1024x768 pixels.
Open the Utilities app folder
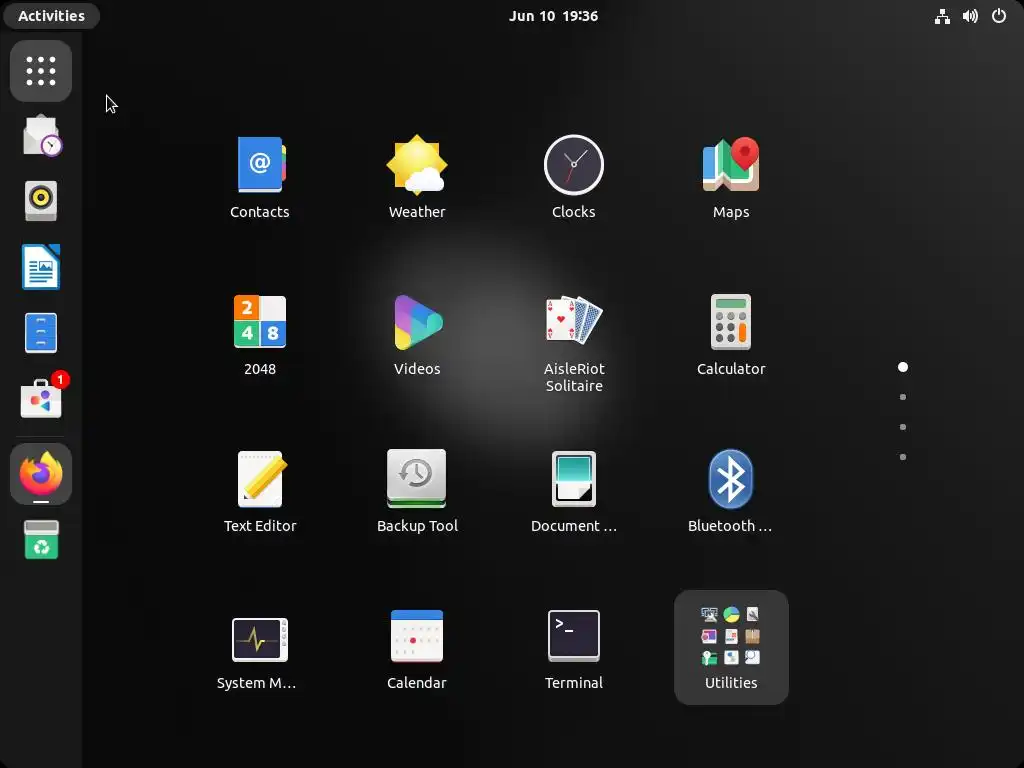731,647
